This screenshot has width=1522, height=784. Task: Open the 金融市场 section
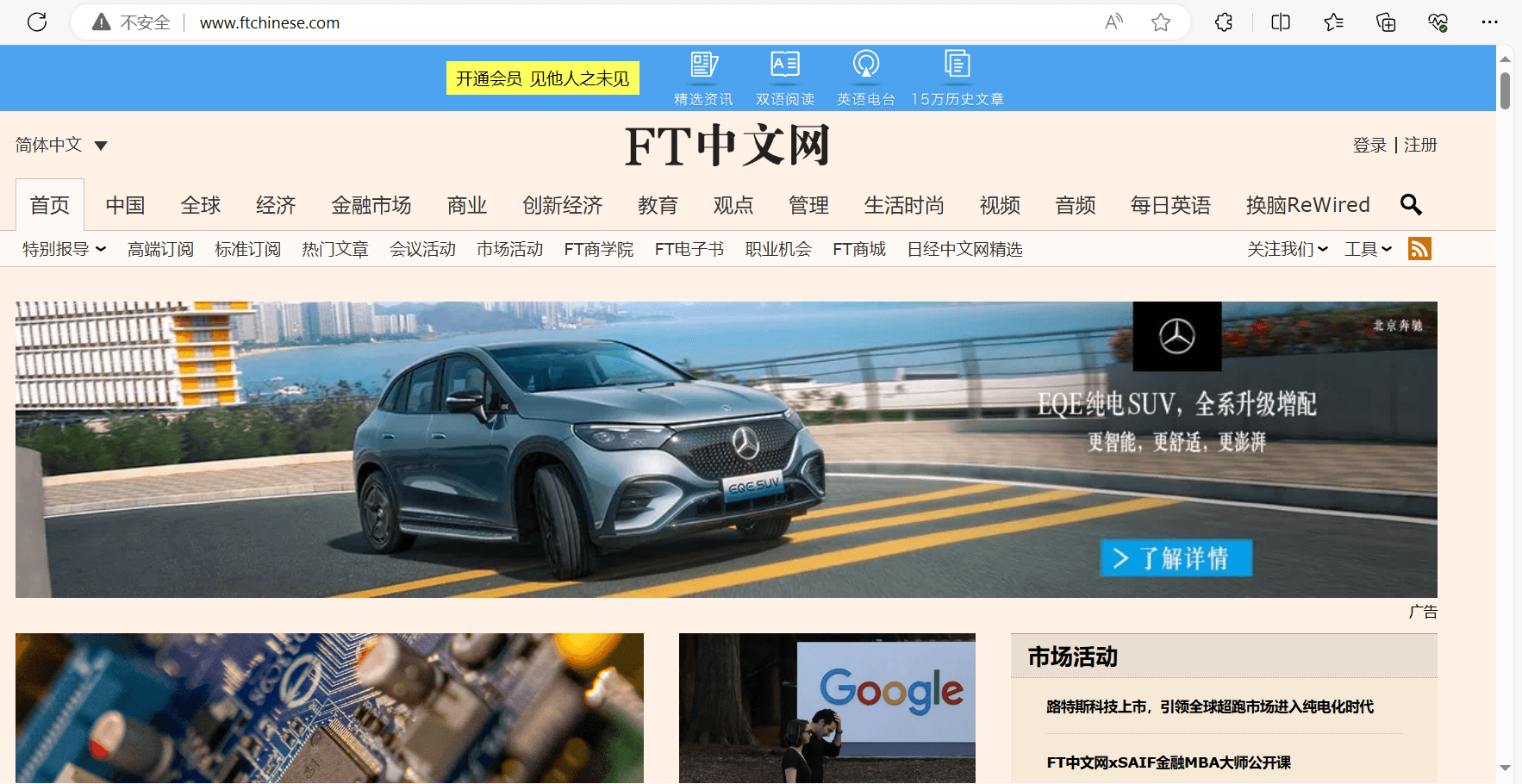(371, 205)
